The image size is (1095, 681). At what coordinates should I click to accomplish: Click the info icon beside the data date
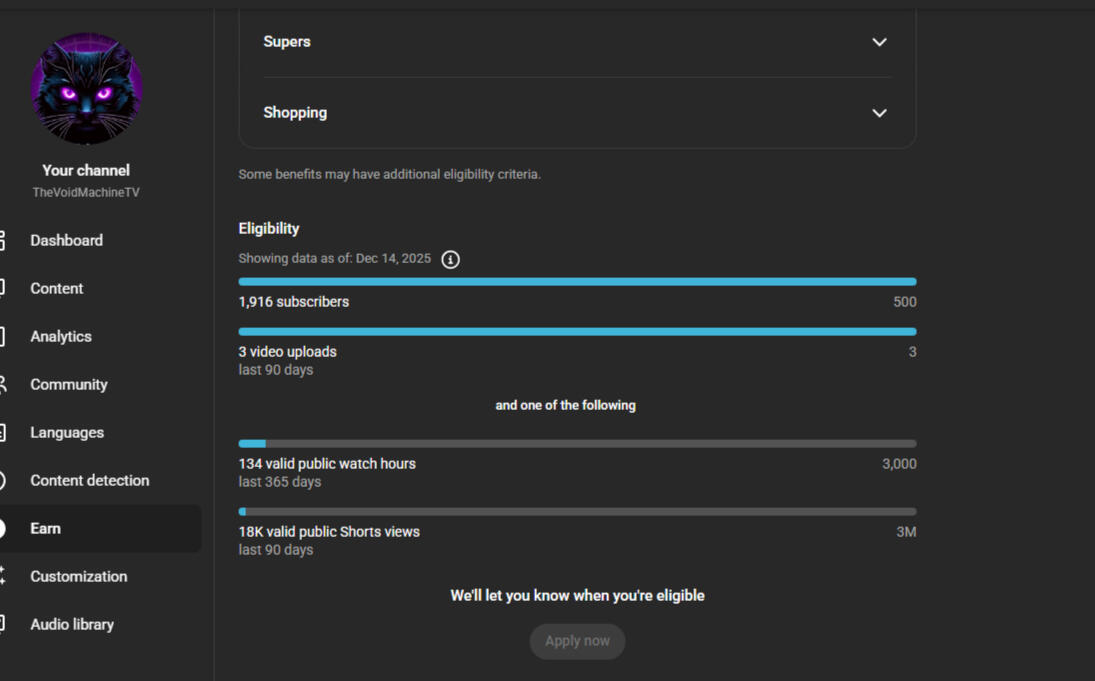(451, 260)
